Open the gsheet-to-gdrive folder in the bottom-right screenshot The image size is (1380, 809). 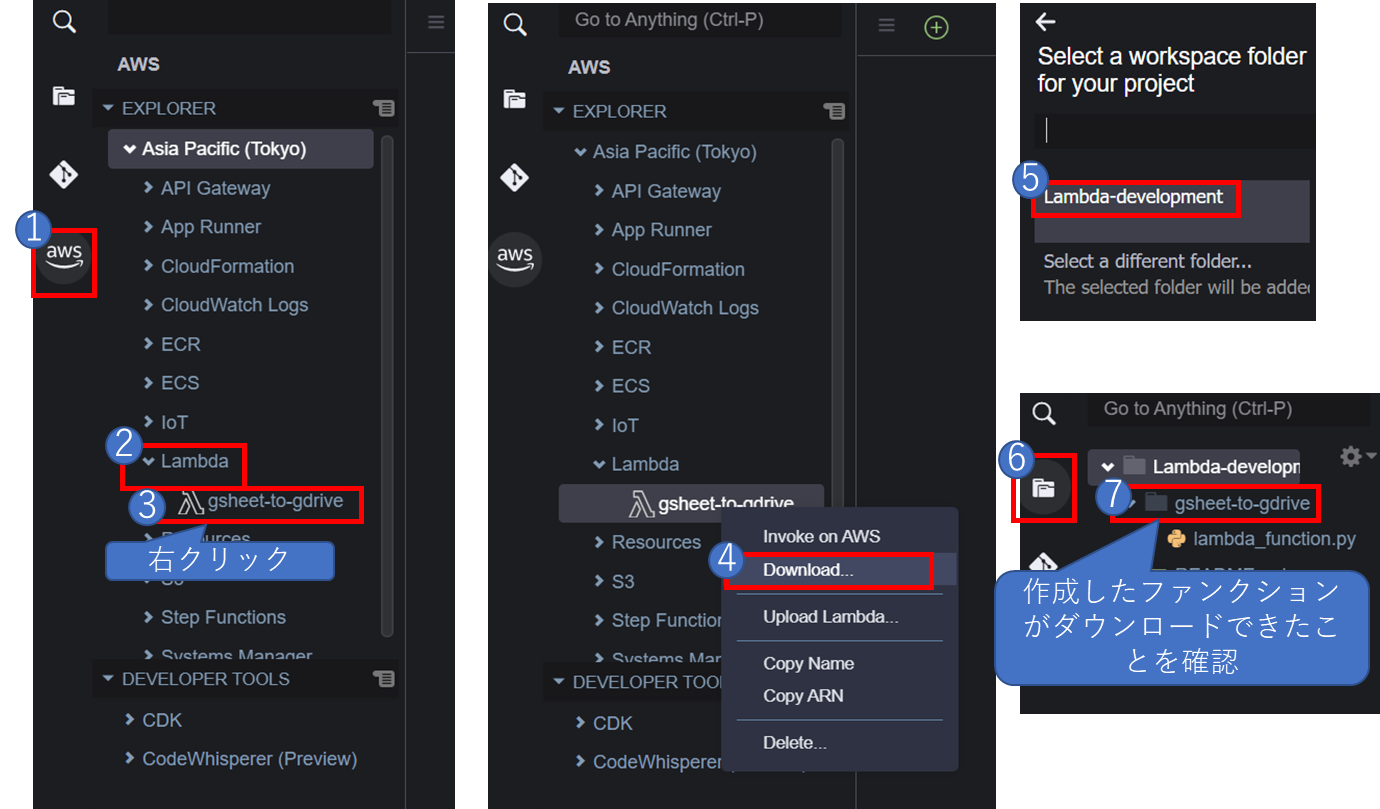tap(1241, 503)
